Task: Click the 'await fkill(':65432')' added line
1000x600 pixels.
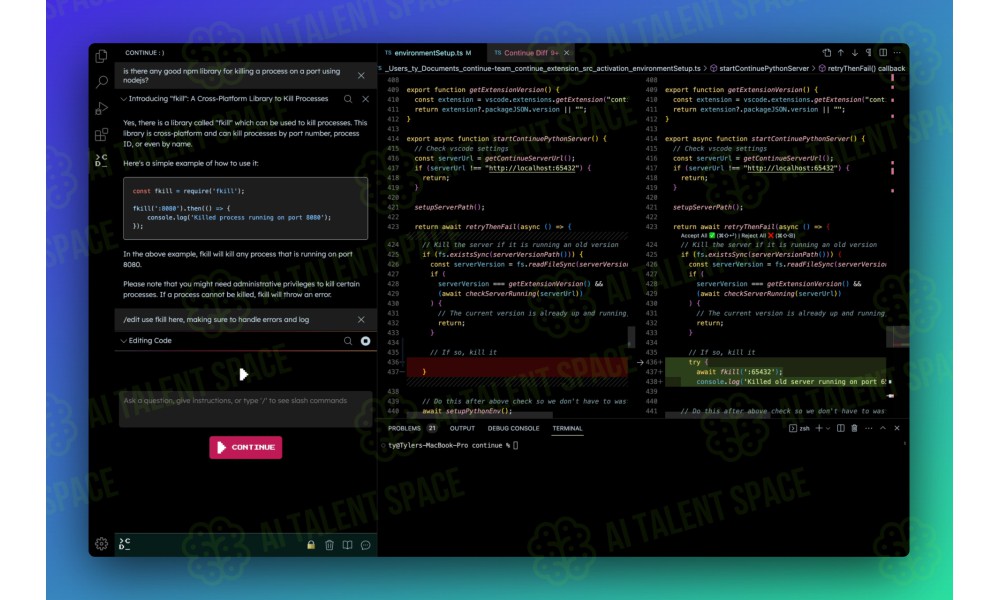Action: click(739, 372)
